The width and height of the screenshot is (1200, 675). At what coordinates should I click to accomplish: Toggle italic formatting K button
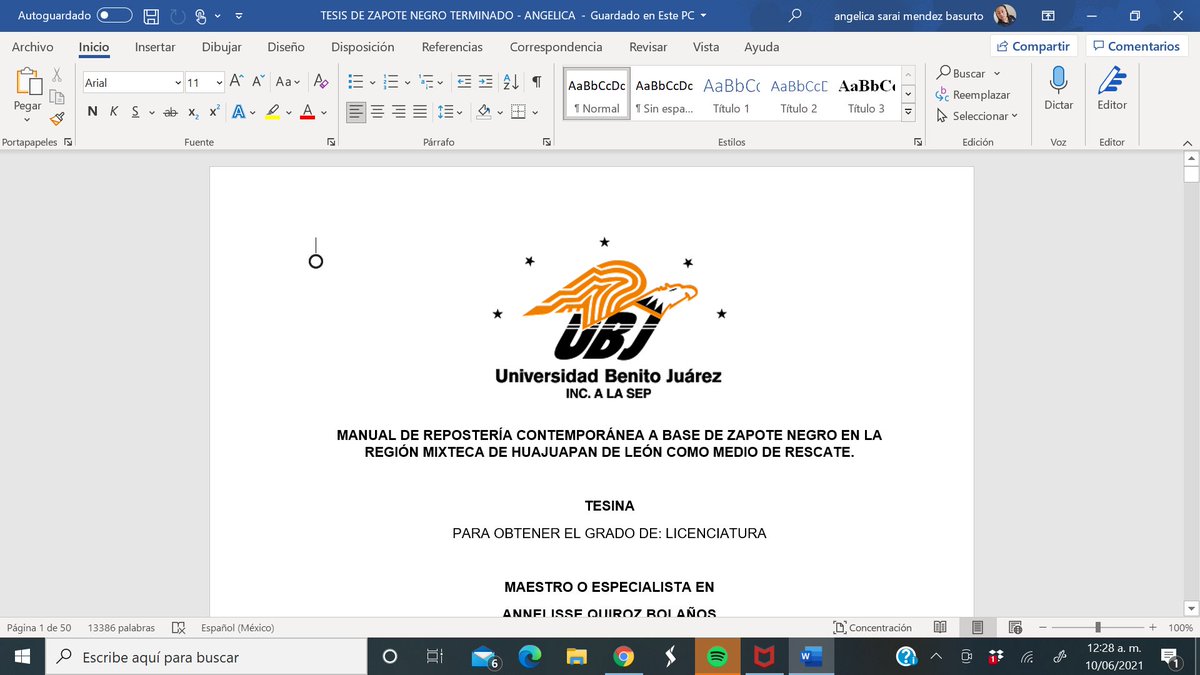(x=115, y=112)
